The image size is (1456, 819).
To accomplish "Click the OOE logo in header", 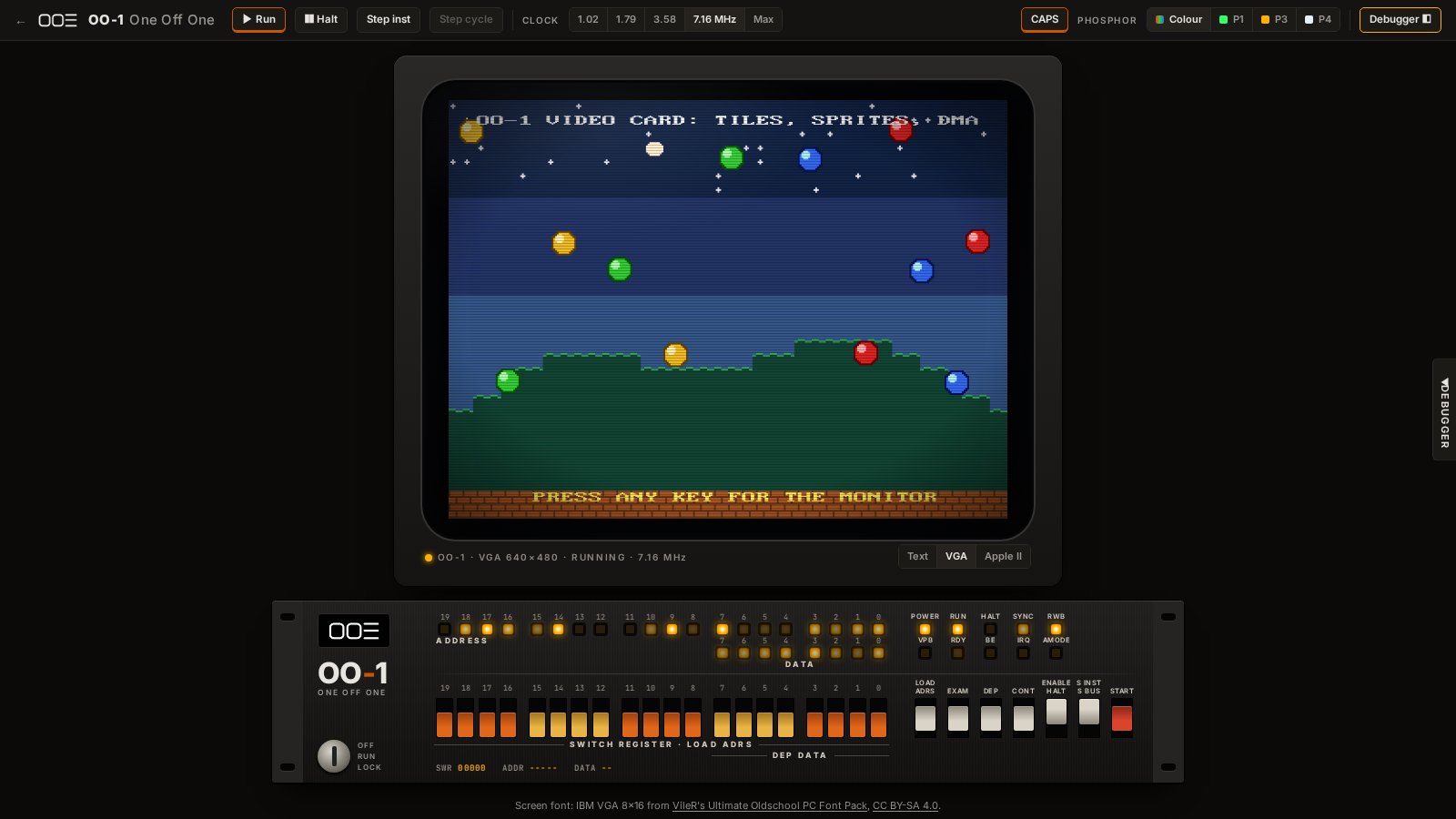I will pos(57,20).
